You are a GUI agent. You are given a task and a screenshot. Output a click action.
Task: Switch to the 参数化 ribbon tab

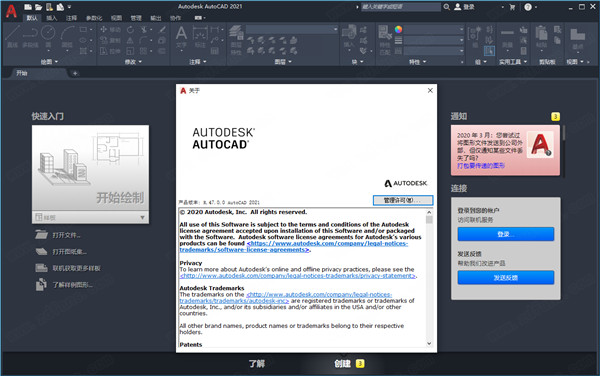(x=93, y=18)
